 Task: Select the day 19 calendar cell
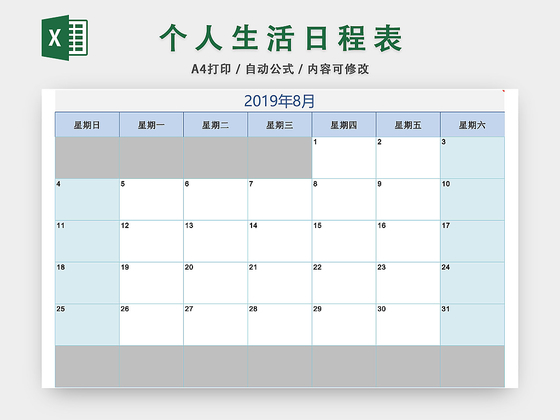coord(151,283)
